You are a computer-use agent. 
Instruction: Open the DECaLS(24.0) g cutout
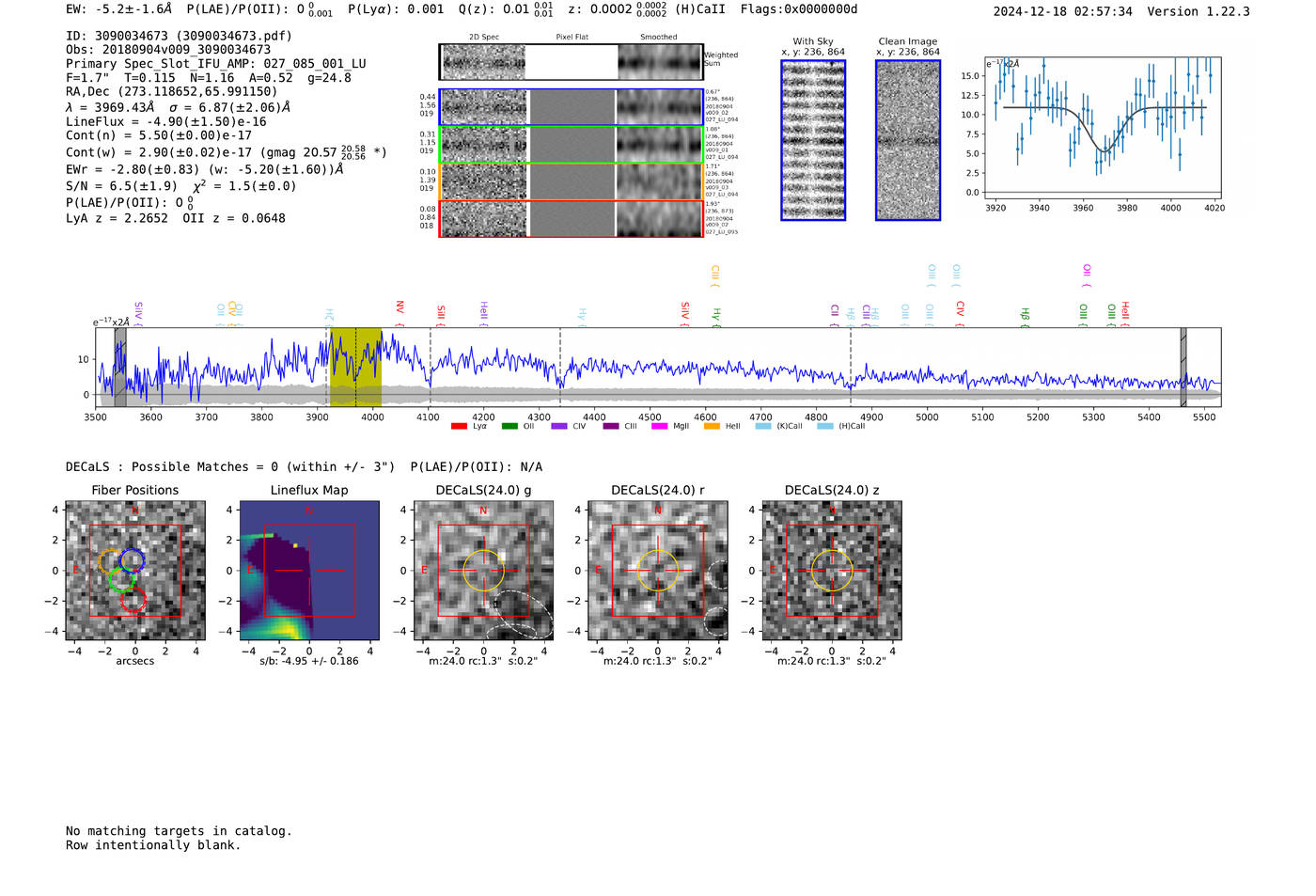tap(483, 571)
